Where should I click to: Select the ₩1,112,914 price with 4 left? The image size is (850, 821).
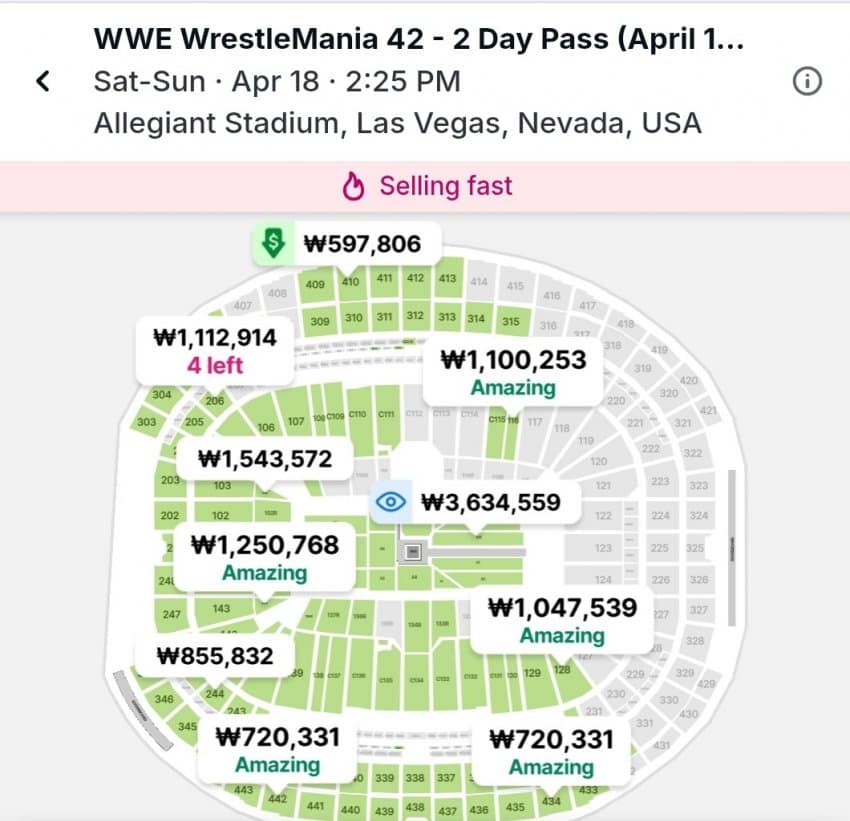tap(214, 349)
